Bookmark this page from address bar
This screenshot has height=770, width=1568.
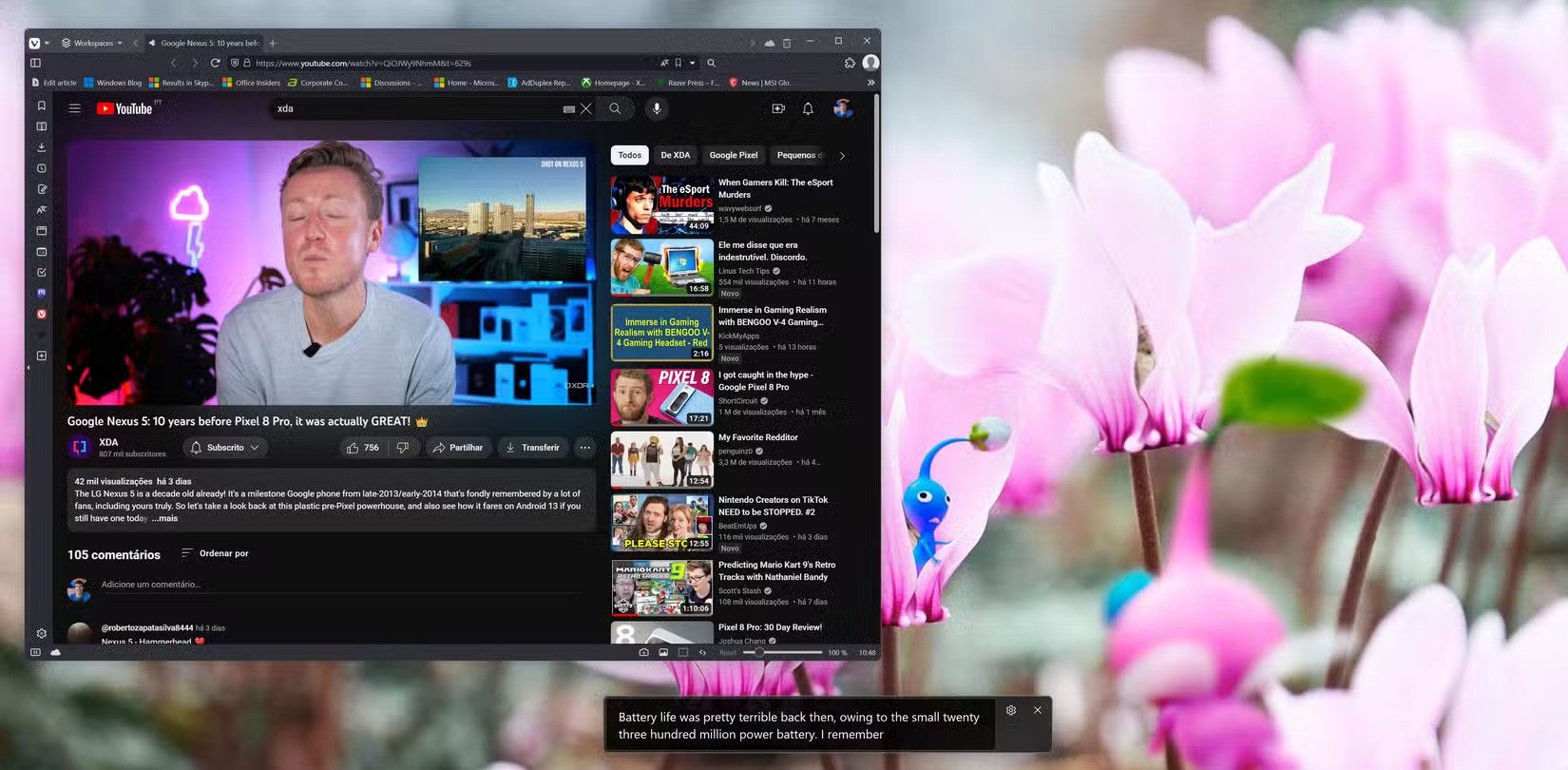pos(678,63)
